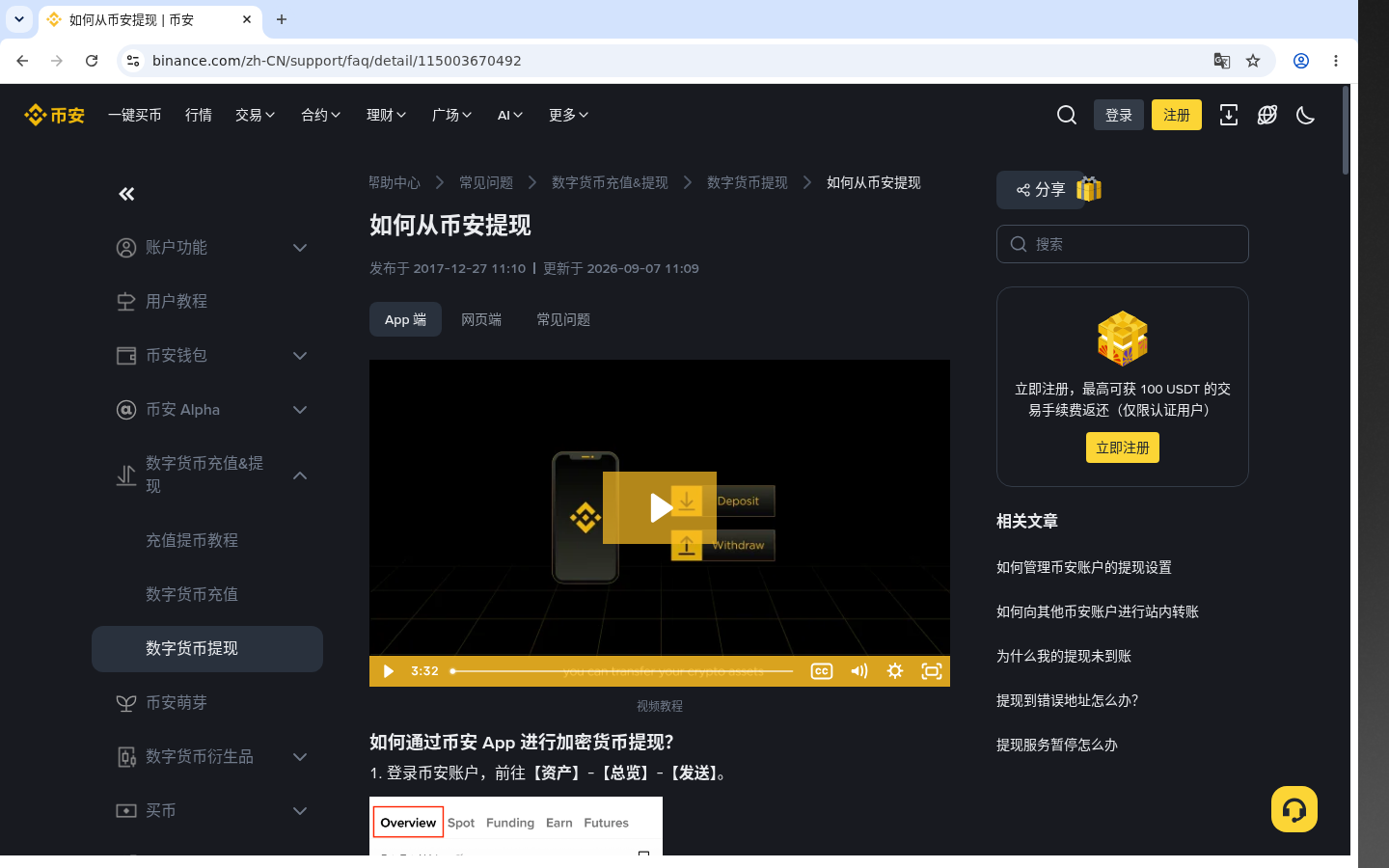Expand the 广场 navigation dropdown
1389x868 pixels.
coord(452,115)
